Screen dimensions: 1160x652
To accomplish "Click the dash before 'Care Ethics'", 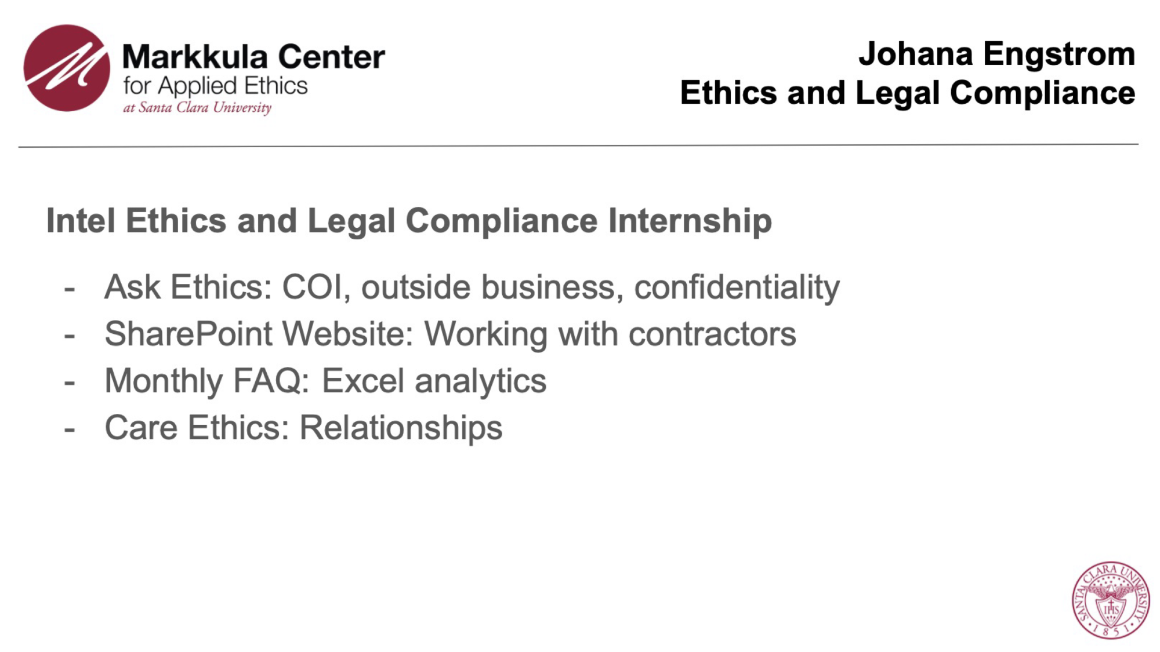I will point(69,429).
